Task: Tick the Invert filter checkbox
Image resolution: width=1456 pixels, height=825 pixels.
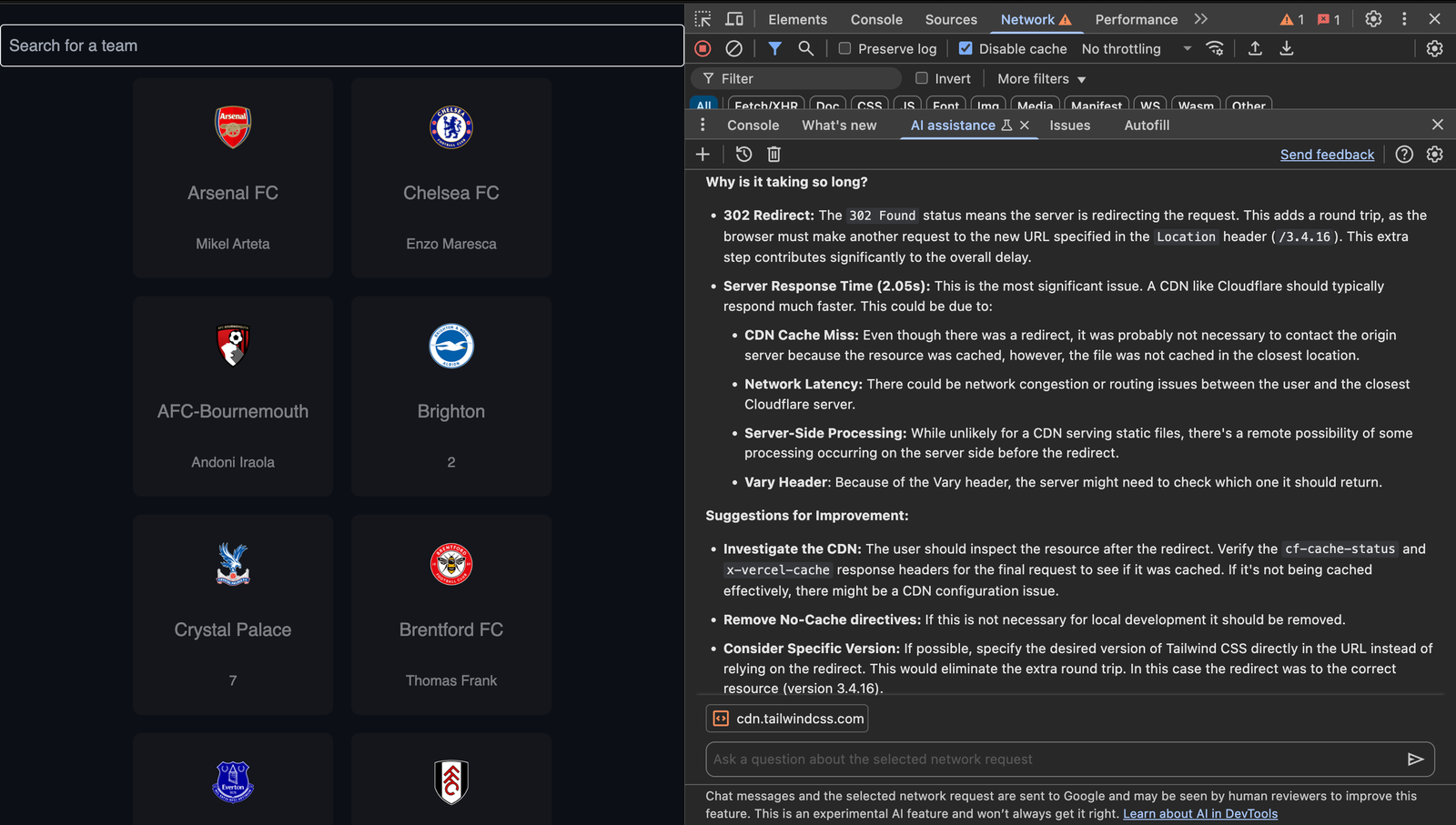Action: pyautogui.click(x=922, y=78)
